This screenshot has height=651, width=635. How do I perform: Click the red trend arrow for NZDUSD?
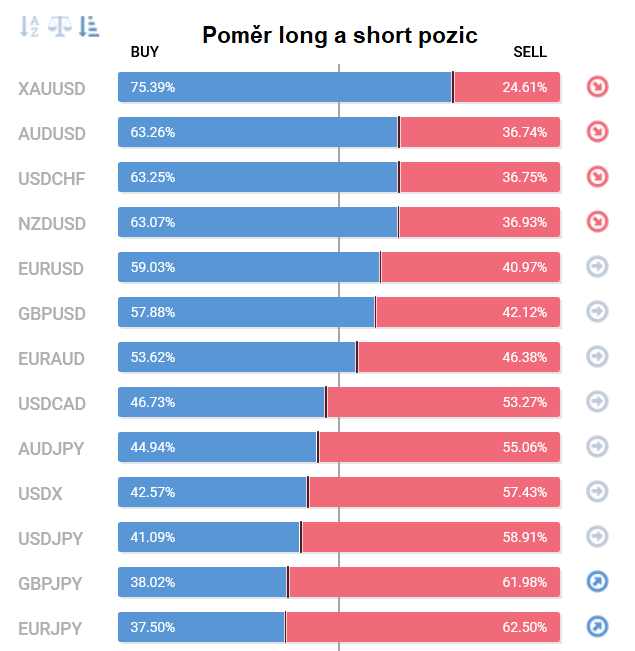click(597, 221)
